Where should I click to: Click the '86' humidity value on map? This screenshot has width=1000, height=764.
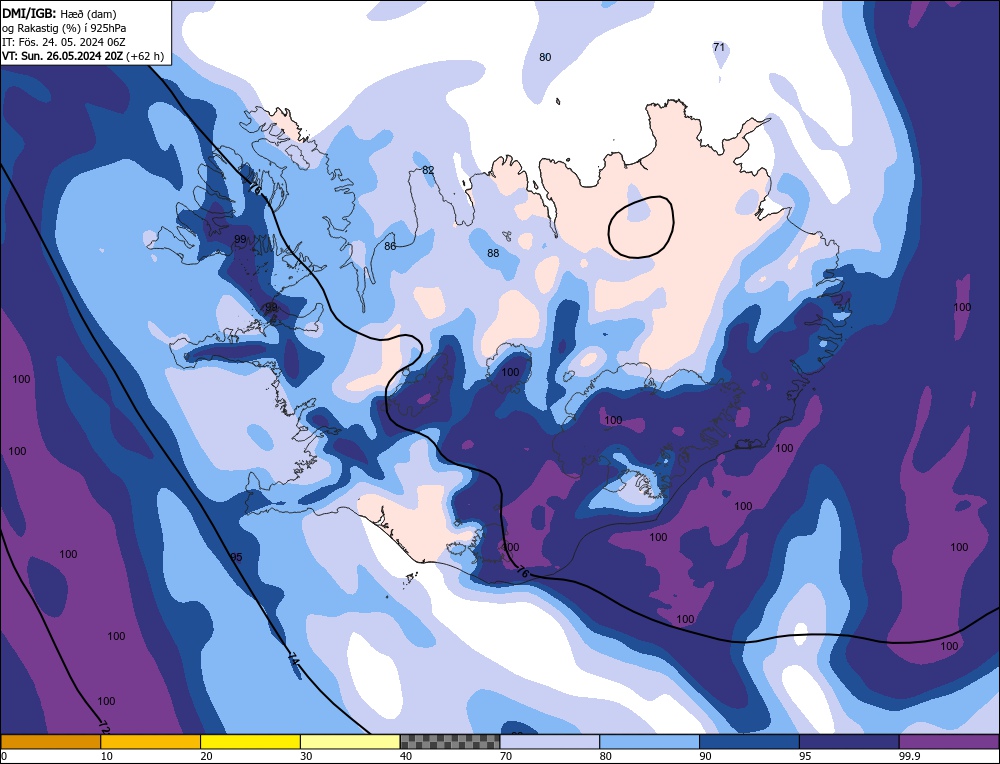(390, 246)
